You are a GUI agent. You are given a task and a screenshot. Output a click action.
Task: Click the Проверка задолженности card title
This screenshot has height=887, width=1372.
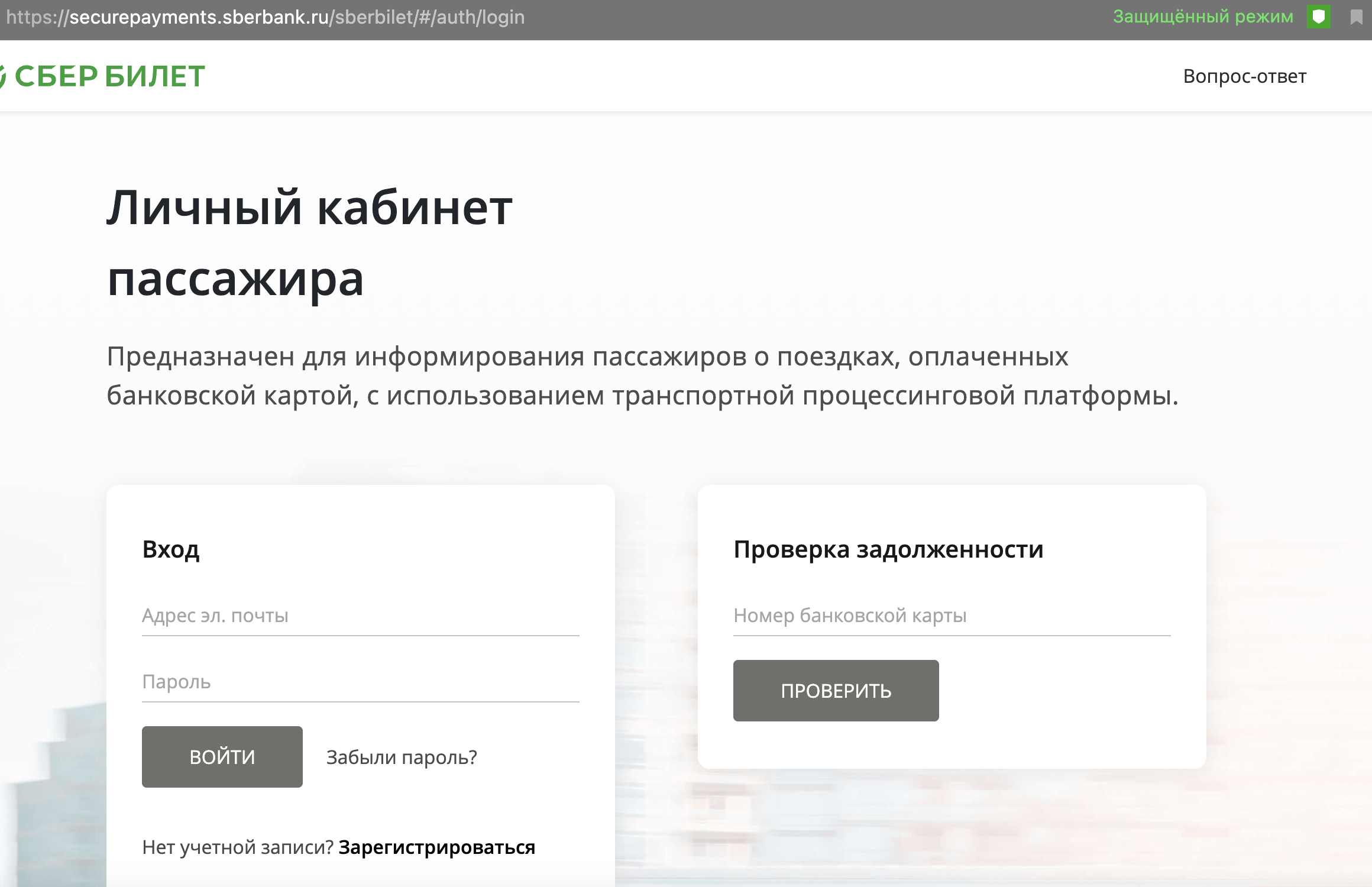click(x=888, y=549)
